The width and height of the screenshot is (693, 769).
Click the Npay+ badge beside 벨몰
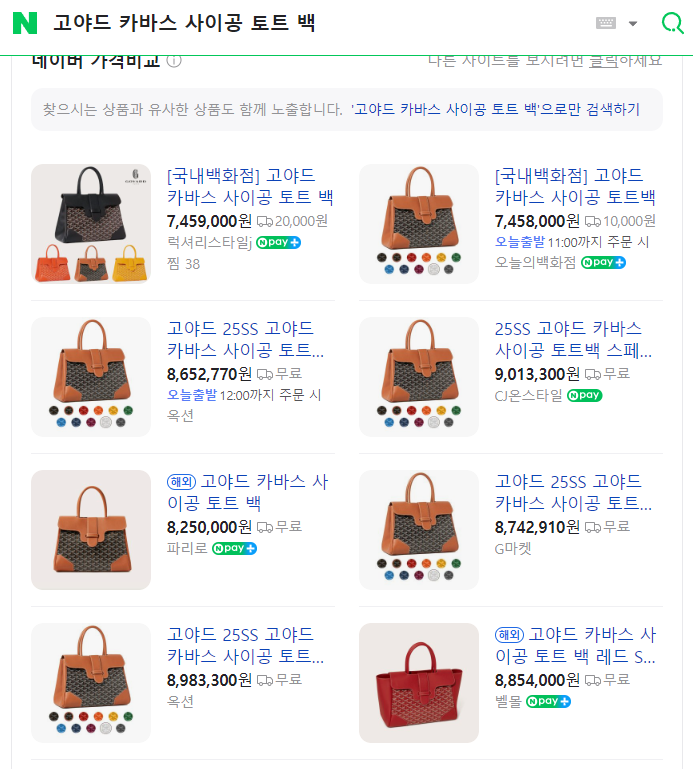coord(548,701)
